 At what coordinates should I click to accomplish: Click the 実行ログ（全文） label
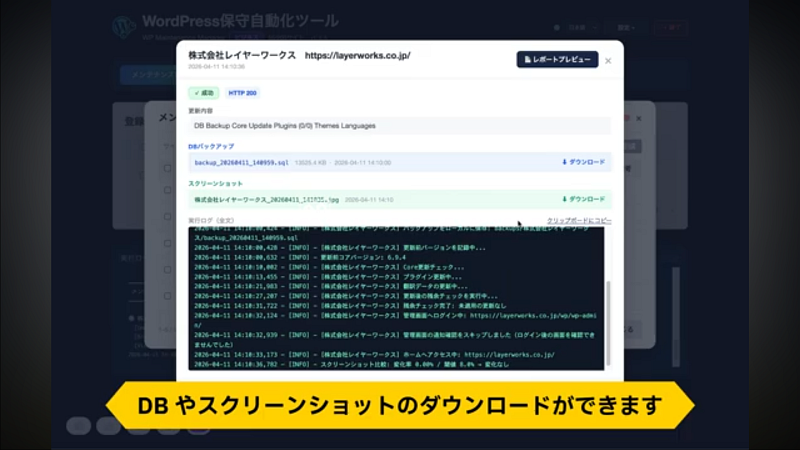point(211,220)
